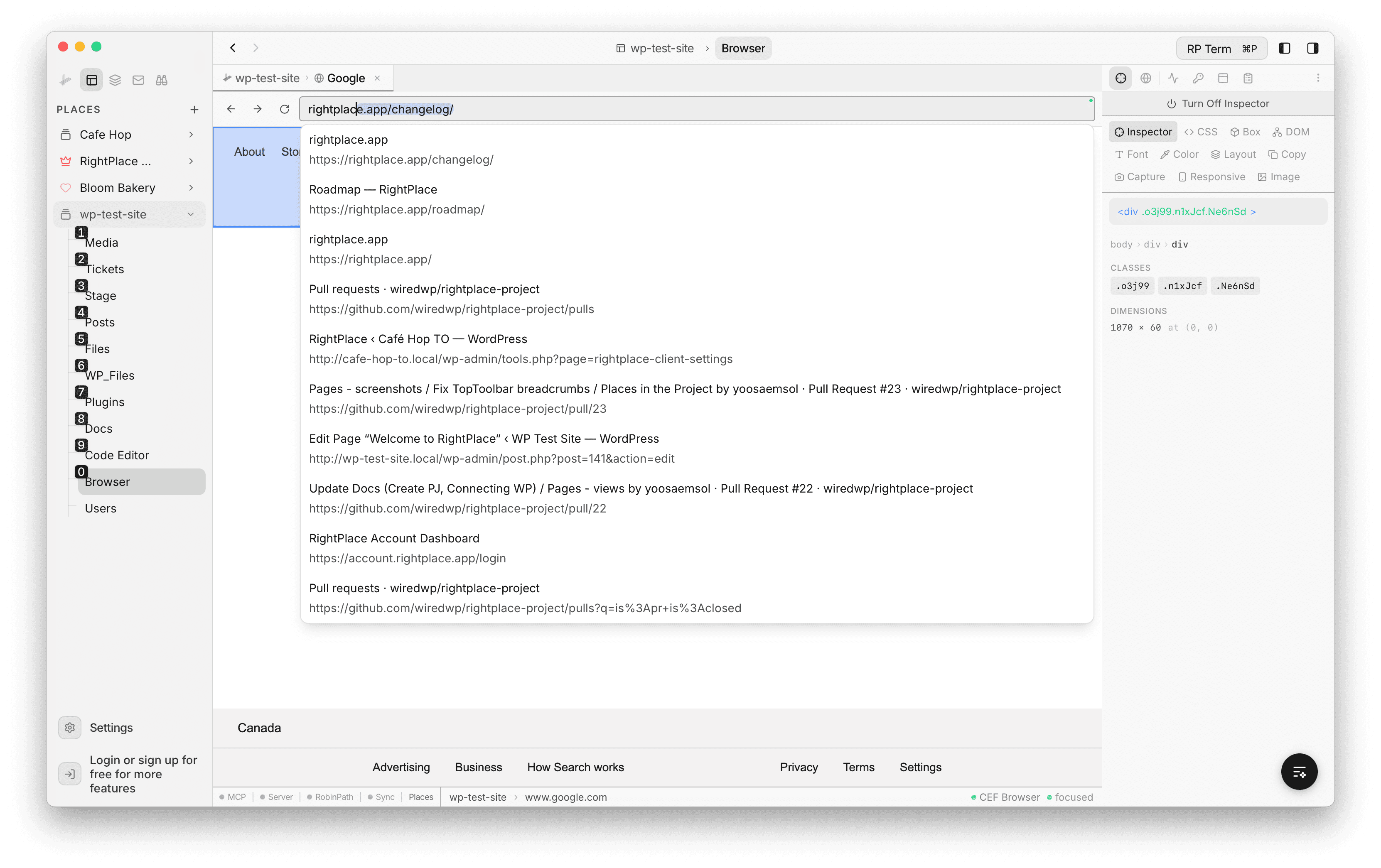Select the layers/stack icon in the top sidebar
1381x868 pixels.
pos(115,80)
